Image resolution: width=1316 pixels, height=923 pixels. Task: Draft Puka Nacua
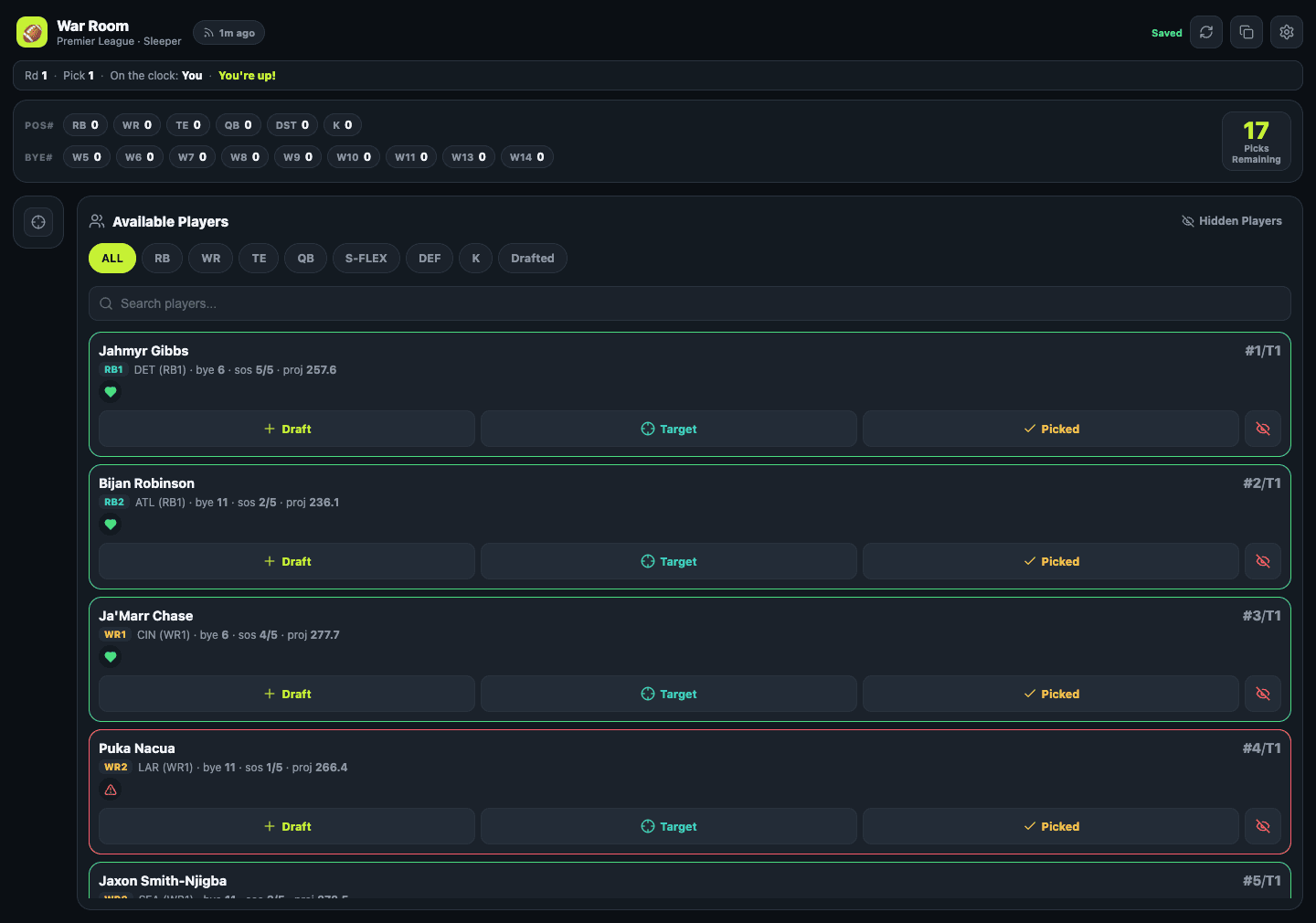point(287,826)
